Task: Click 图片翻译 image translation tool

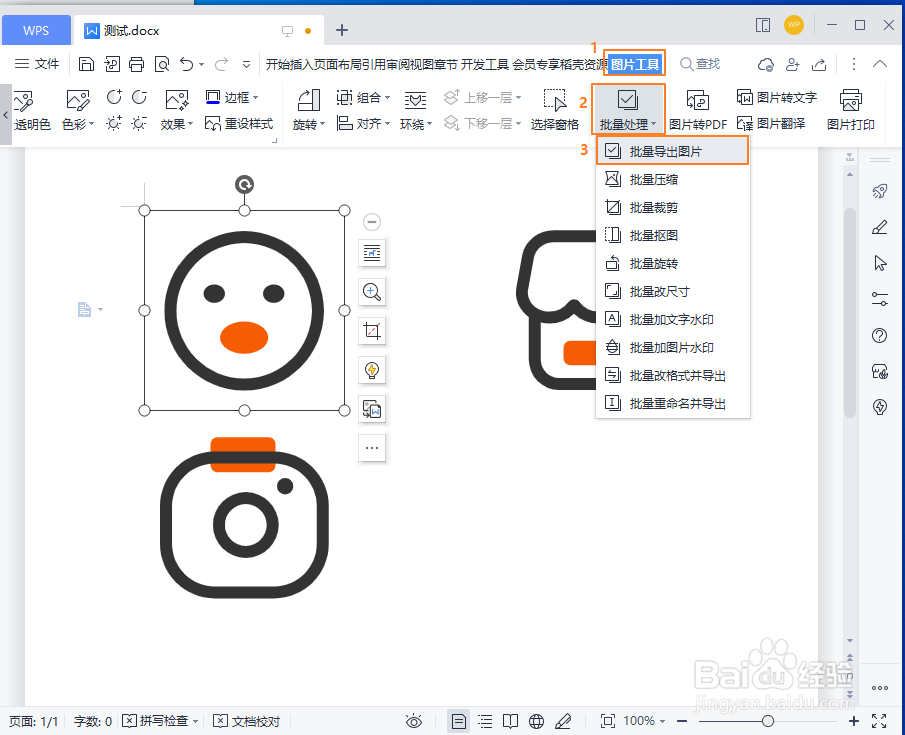Action: pos(771,124)
